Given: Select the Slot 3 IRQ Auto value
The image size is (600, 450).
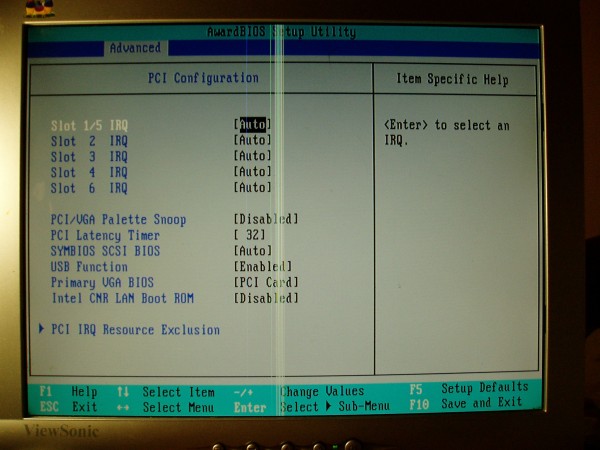Looking at the screenshot, I should tap(253, 156).
